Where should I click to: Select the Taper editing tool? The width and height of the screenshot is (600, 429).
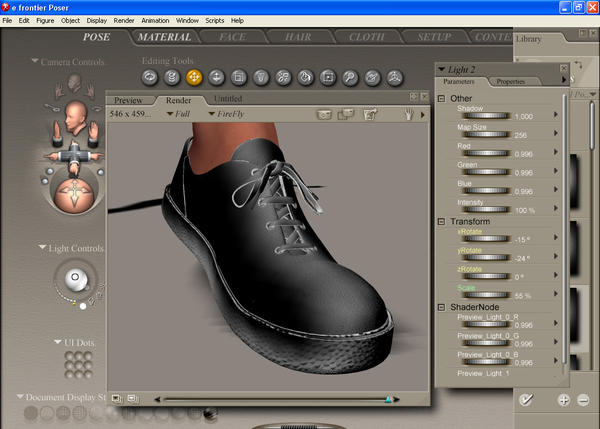pyautogui.click(x=260, y=76)
